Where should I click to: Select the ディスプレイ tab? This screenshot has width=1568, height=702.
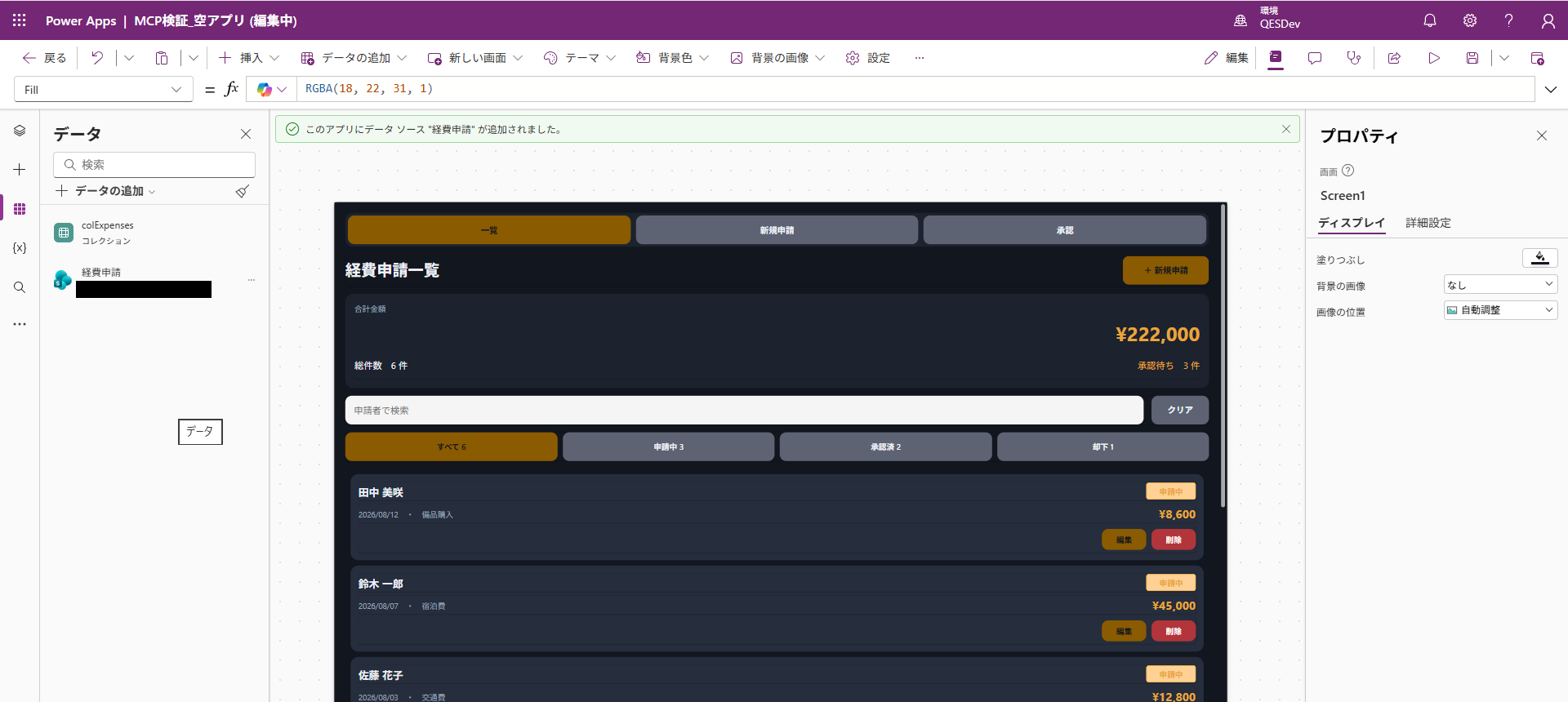tap(1352, 223)
